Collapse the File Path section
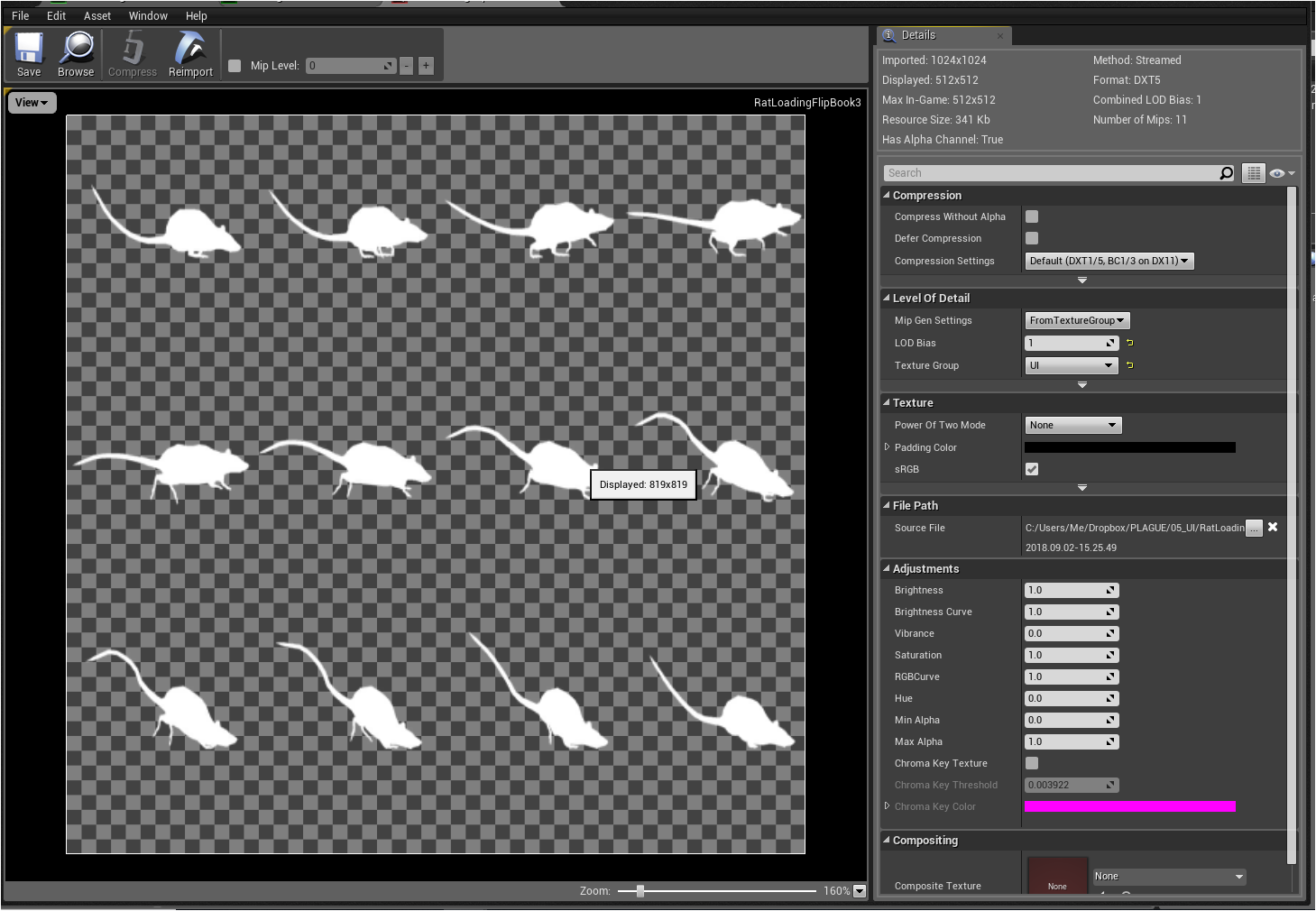Screen dimensions: 1316x911 (x=887, y=505)
